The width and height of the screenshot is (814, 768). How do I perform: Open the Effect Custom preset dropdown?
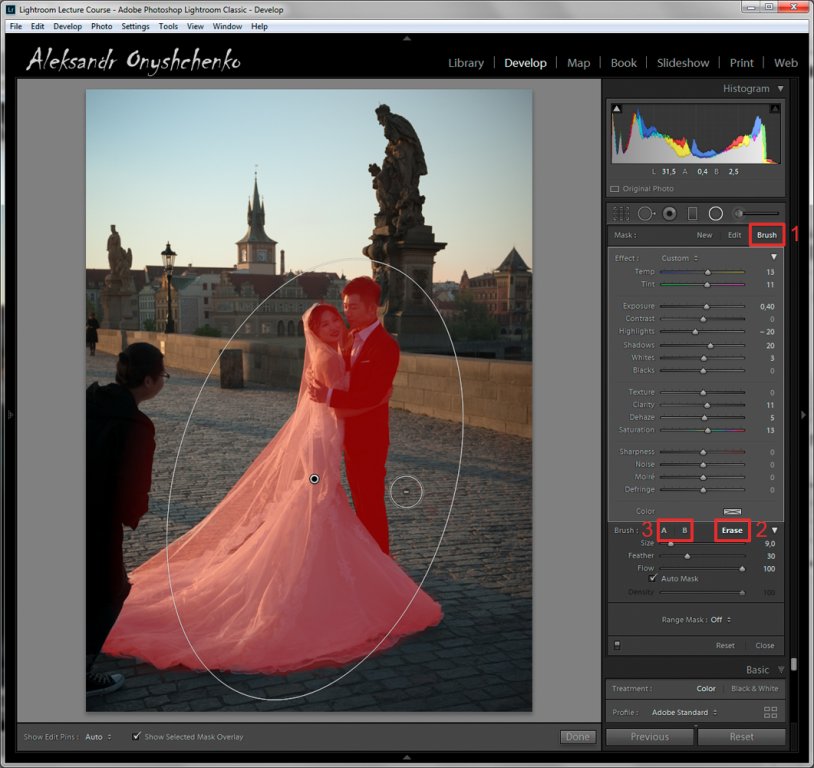click(x=679, y=258)
